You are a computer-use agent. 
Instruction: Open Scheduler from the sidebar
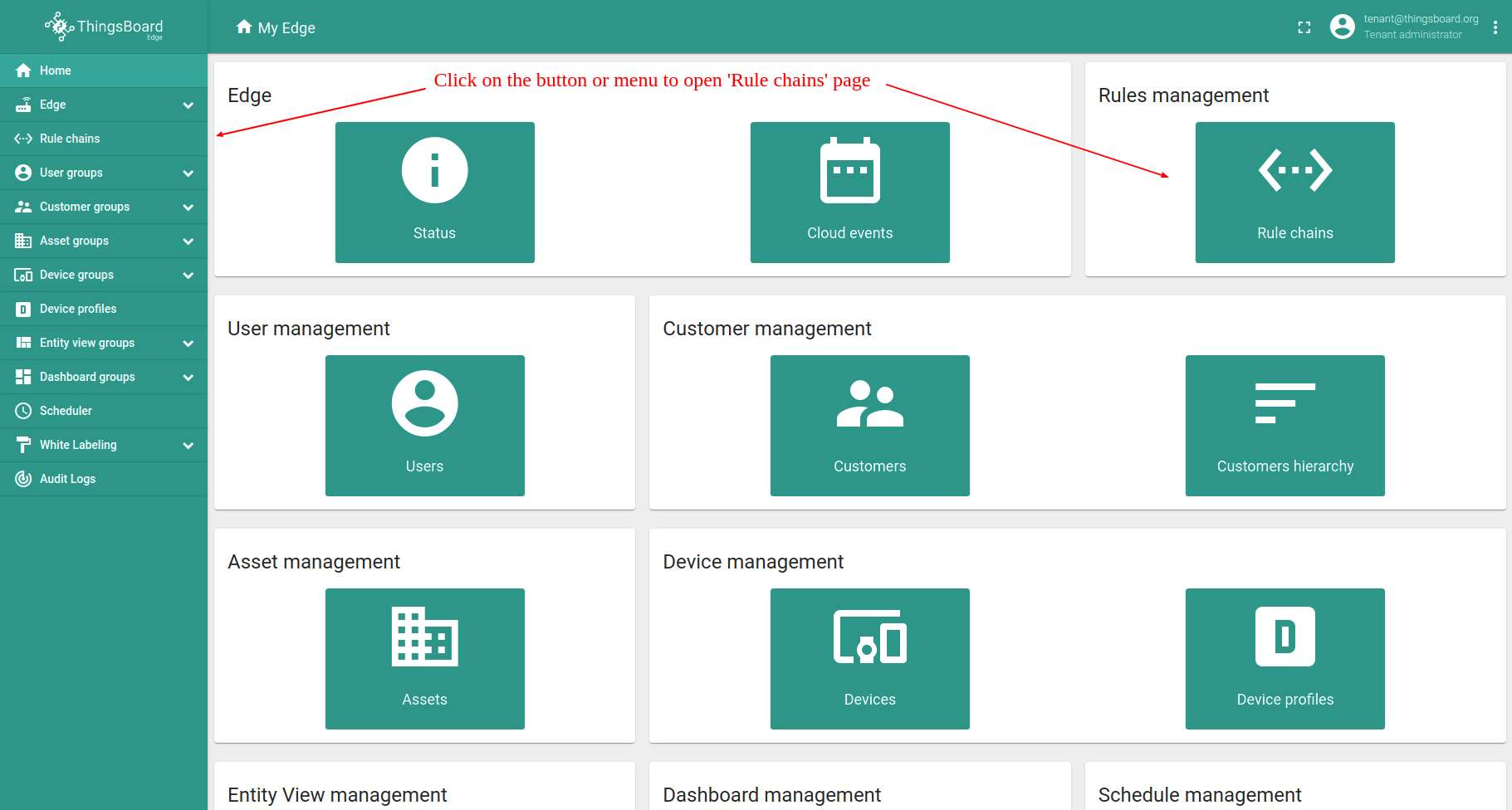104,411
